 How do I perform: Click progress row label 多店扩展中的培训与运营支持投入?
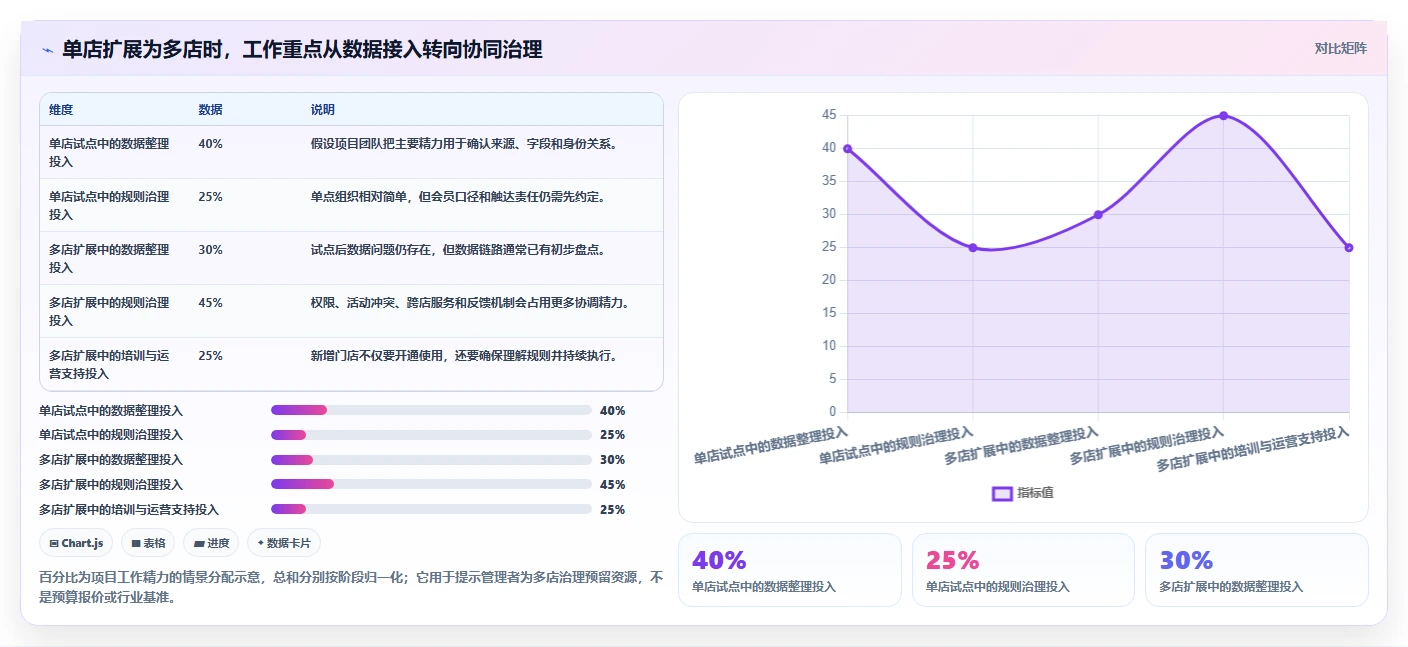coord(128,509)
